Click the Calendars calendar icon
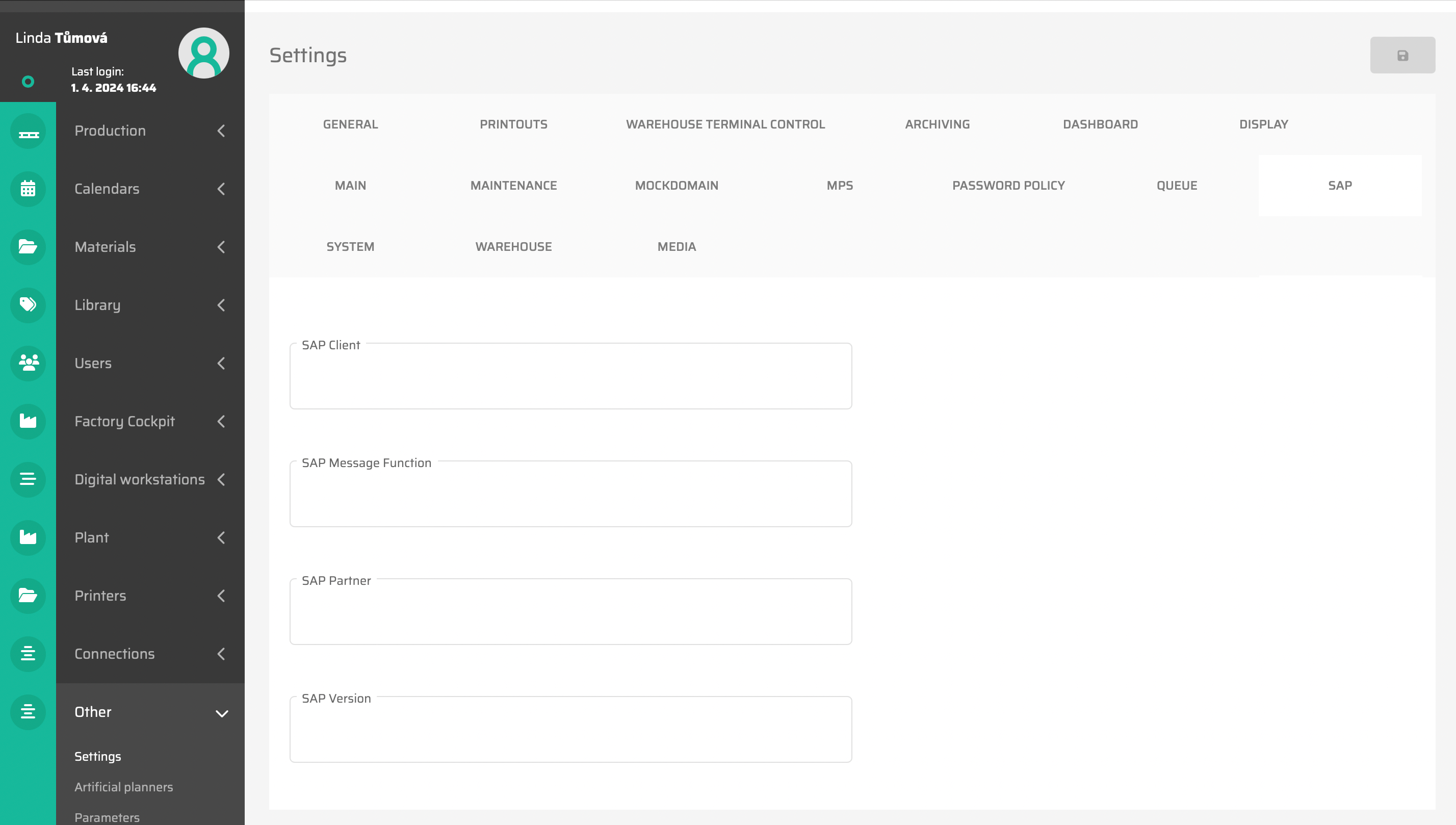This screenshot has width=1456, height=825. pos(28,189)
